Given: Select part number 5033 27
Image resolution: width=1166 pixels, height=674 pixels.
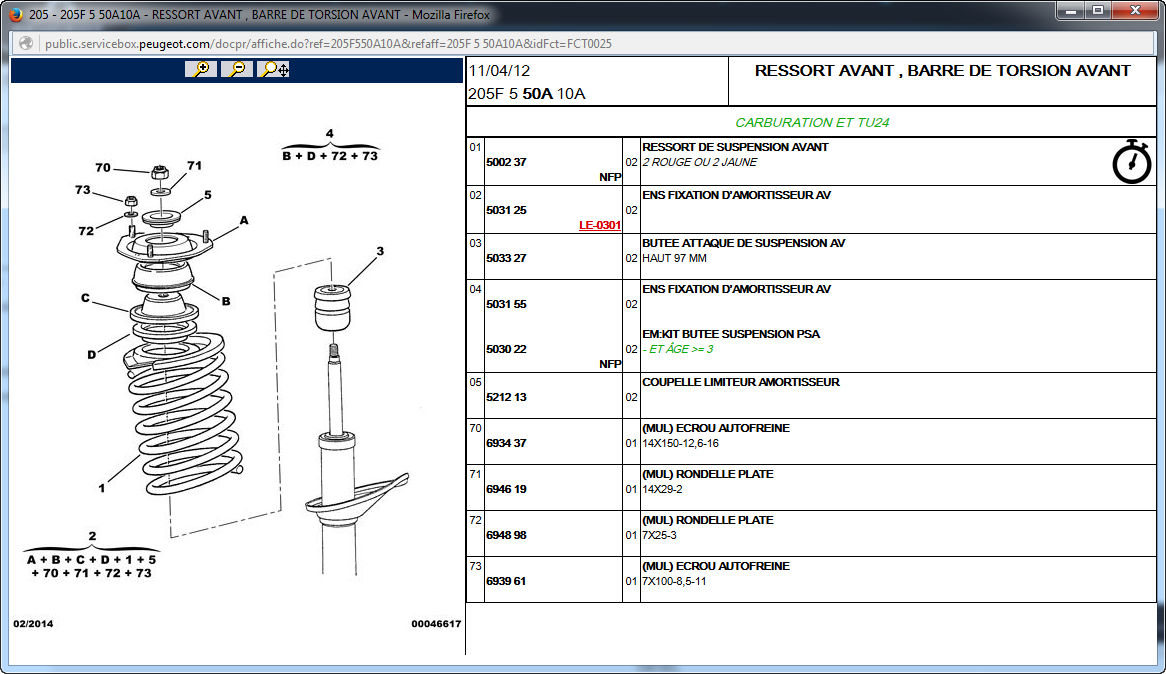Looking at the screenshot, I should coord(506,258).
